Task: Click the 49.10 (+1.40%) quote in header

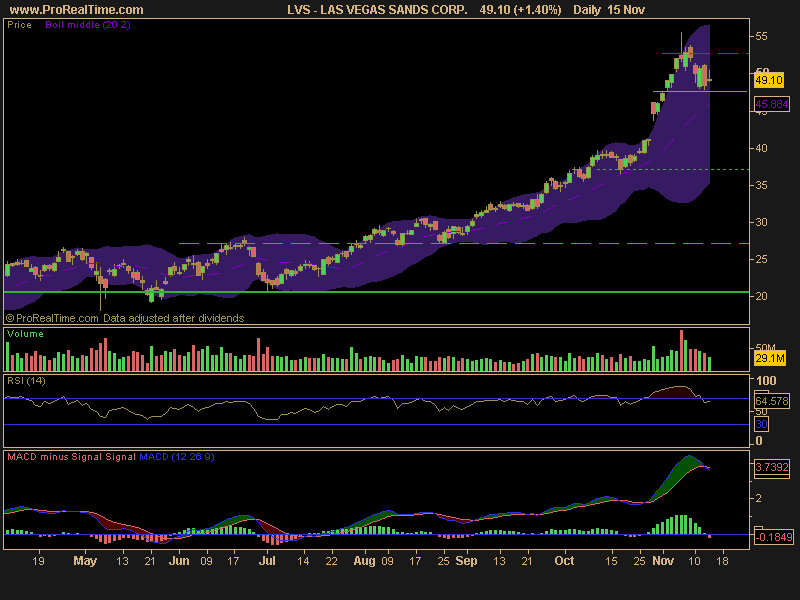Action: (x=520, y=10)
